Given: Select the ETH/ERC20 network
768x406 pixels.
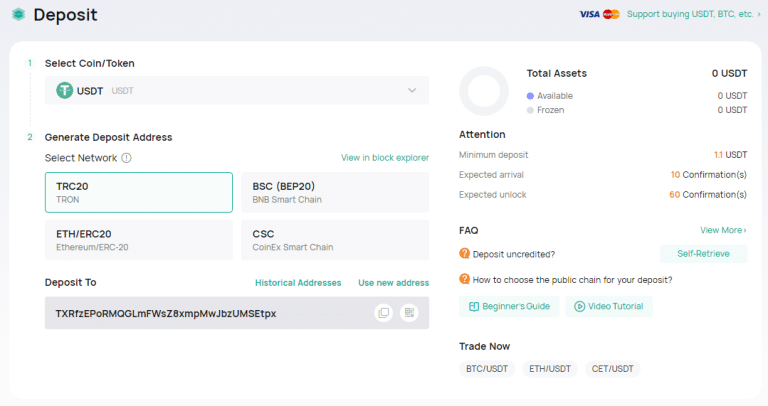Looking at the screenshot, I should click(139, 240).
